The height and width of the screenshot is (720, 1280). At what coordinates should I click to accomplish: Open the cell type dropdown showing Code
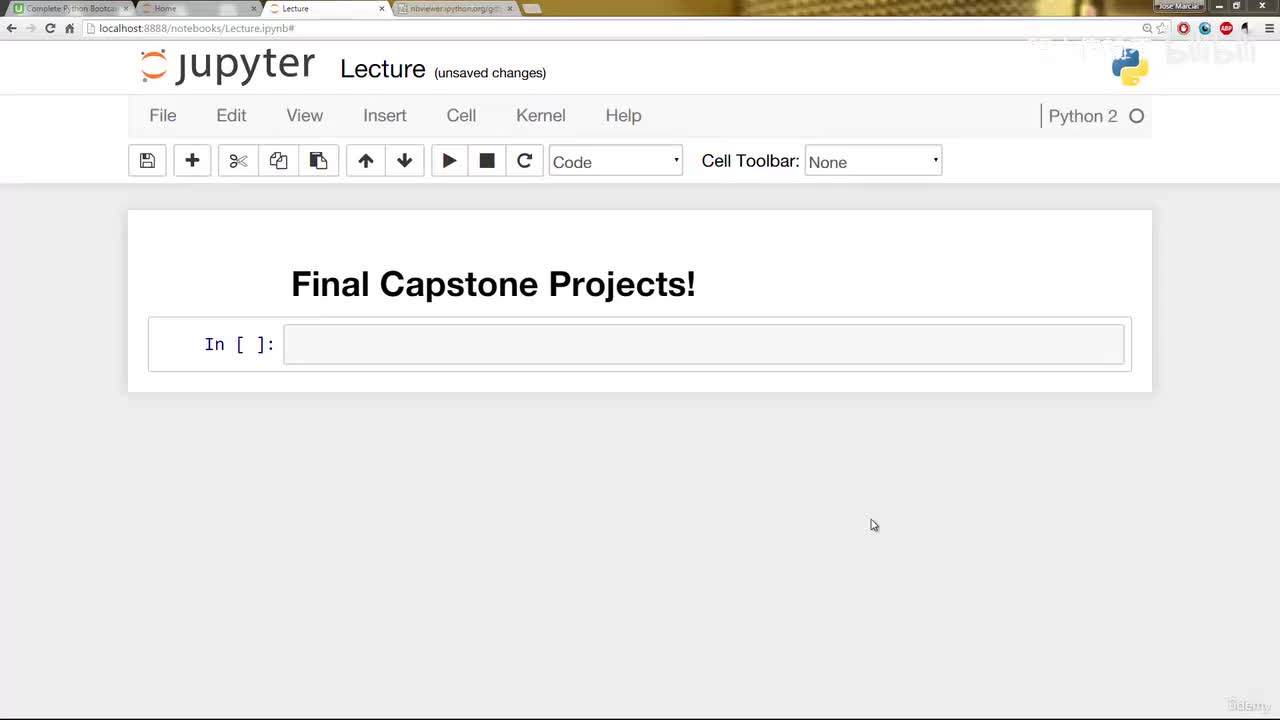point(616,161)
